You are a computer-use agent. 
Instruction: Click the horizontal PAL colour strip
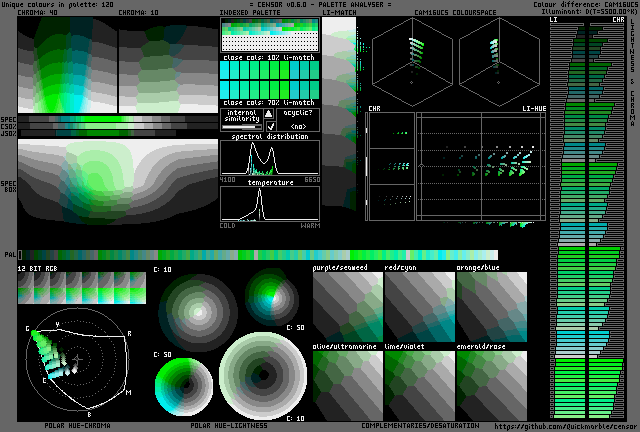[258, 255]
